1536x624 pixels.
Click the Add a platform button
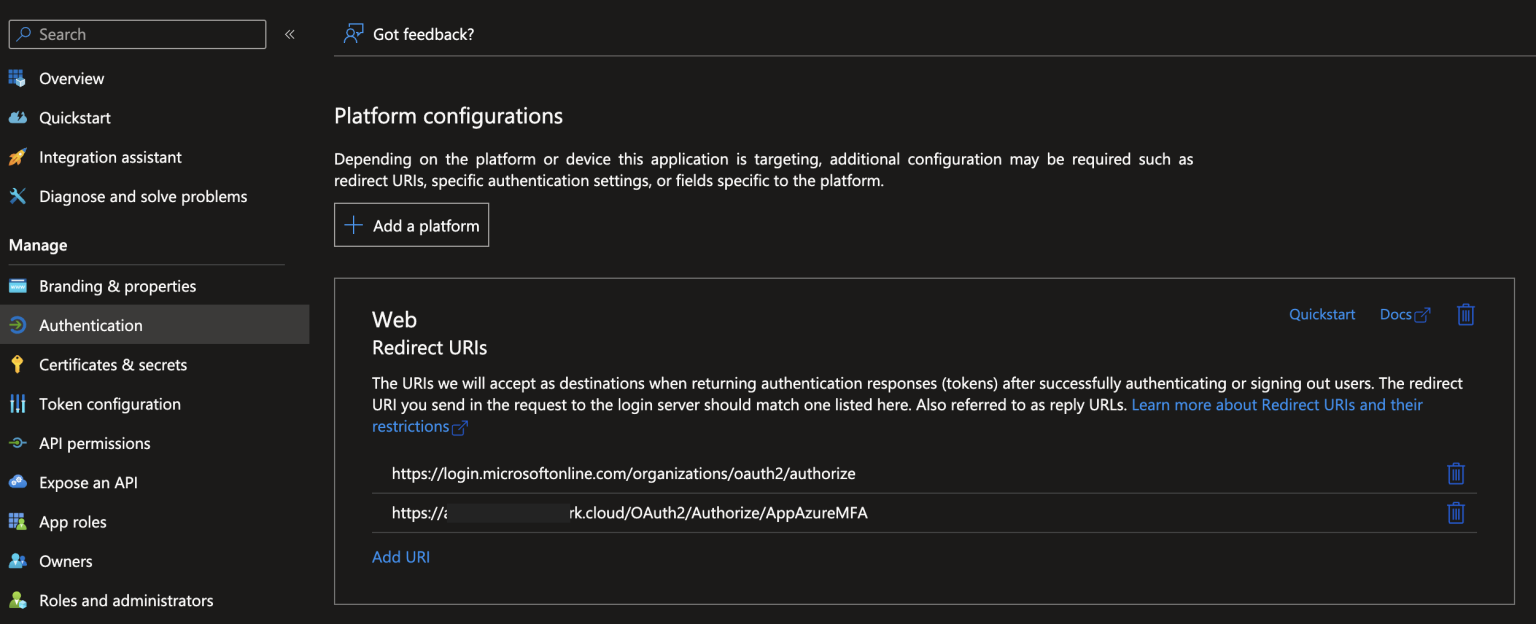pos(411,224)
